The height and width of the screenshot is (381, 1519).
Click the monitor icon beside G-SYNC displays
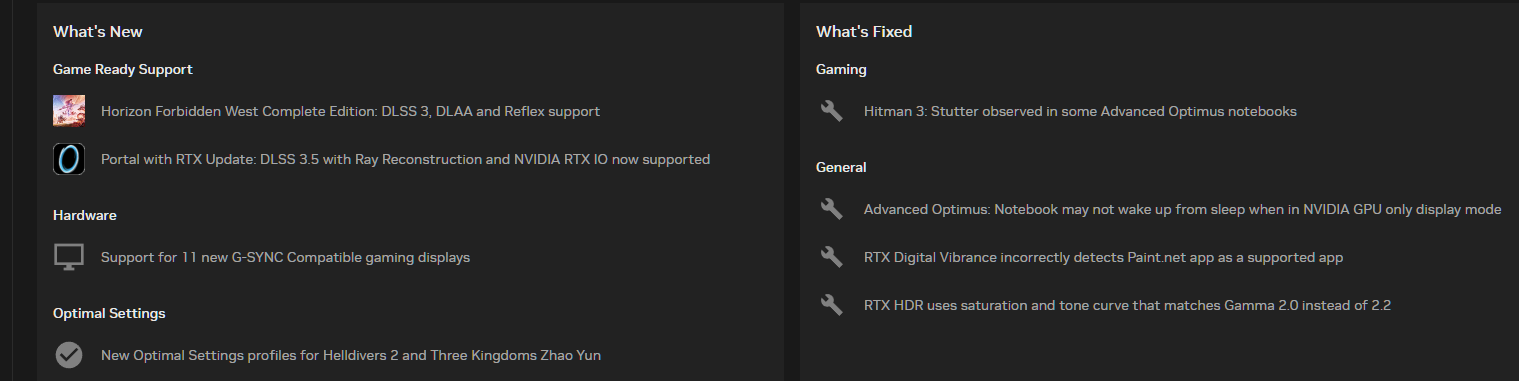coord(69,257)
